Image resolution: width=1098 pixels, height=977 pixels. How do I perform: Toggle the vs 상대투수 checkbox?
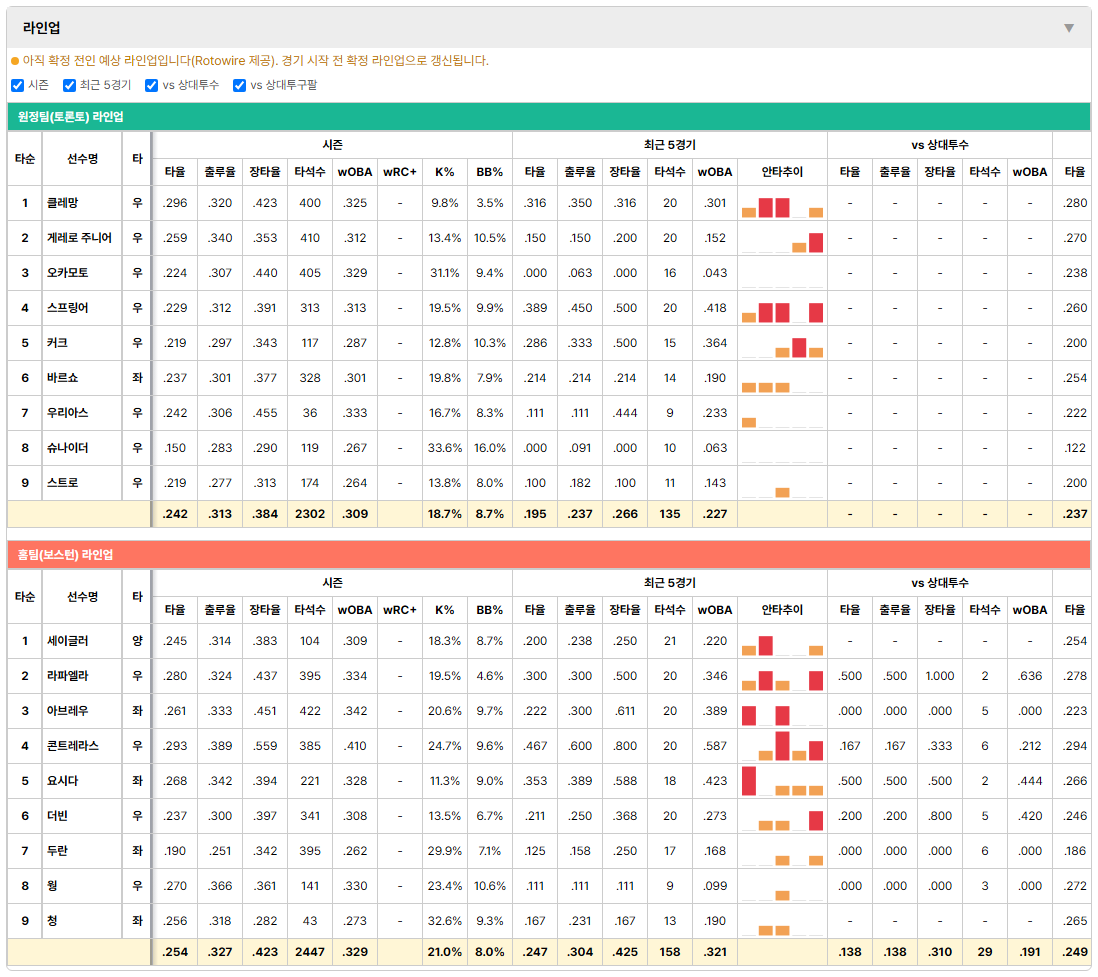[151, 85]
